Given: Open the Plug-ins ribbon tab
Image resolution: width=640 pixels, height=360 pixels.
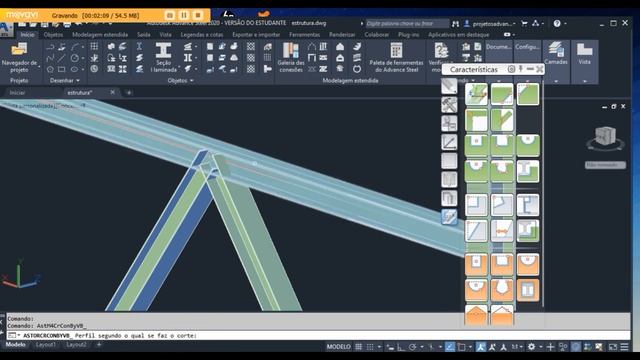Looking at the screenshot, I should [408, 35].
